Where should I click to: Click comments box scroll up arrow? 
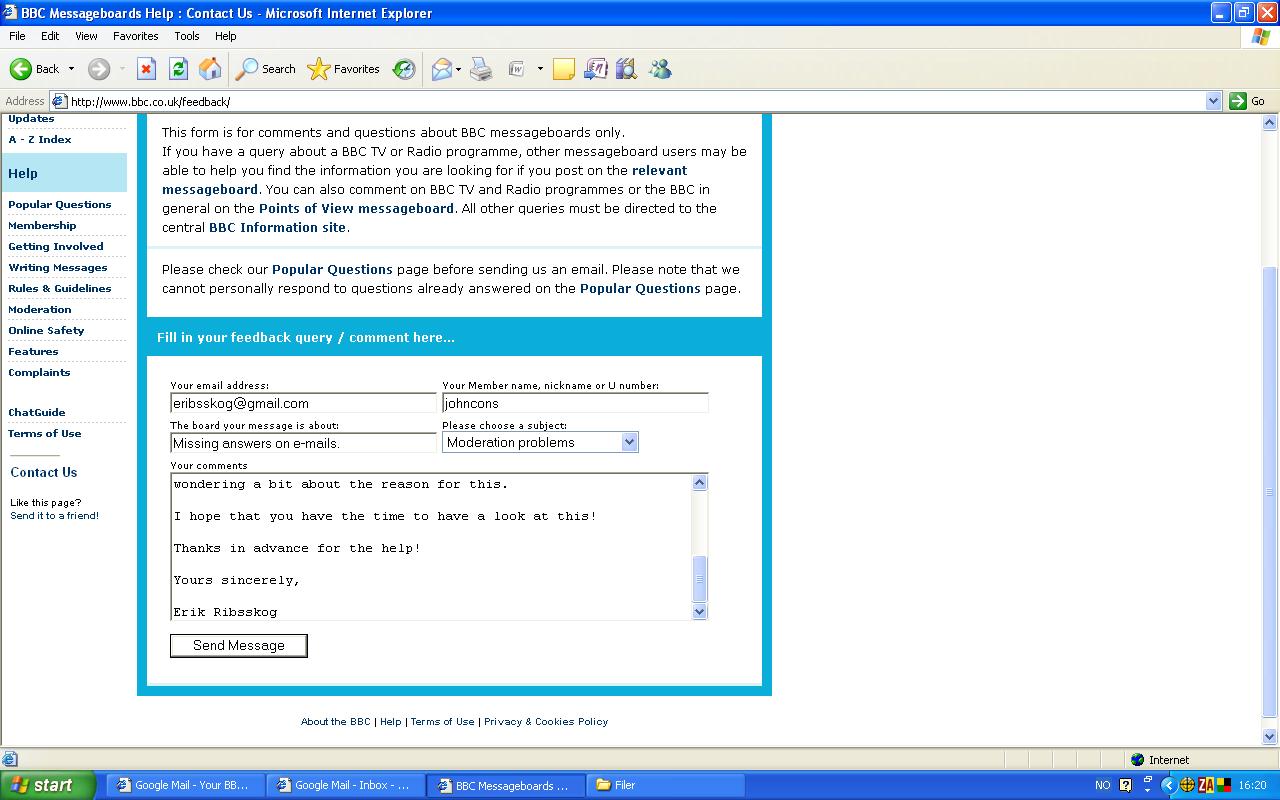[x=699, y=483]
